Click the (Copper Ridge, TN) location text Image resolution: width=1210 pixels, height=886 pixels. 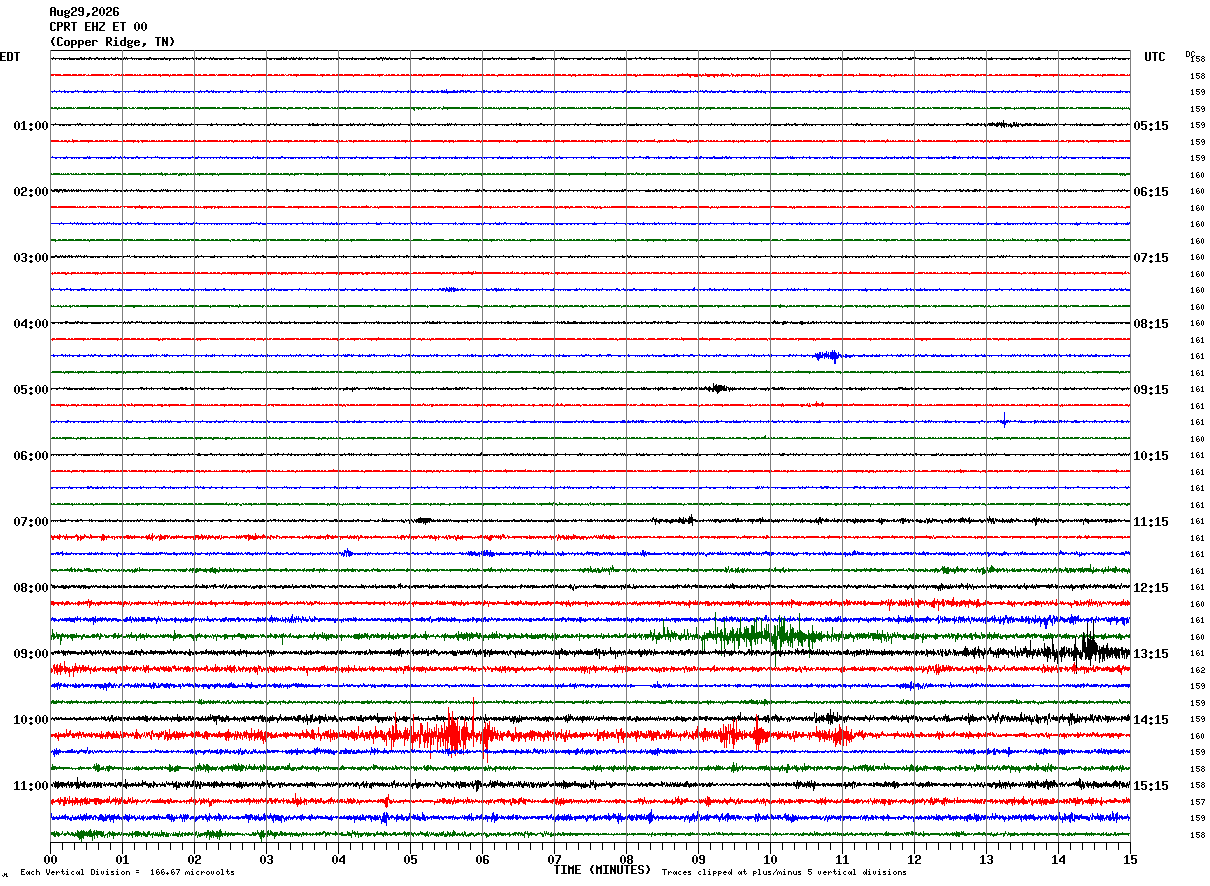(112, 42)
